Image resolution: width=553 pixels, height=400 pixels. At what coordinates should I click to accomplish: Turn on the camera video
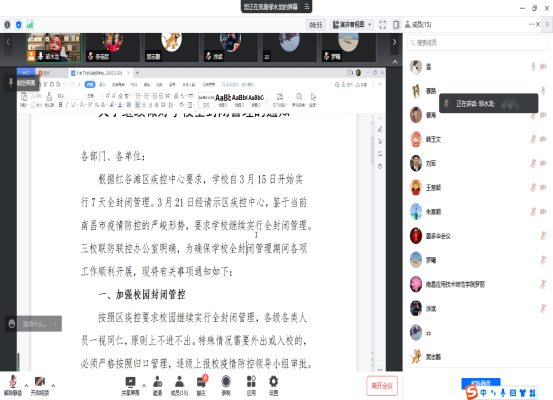40,385
